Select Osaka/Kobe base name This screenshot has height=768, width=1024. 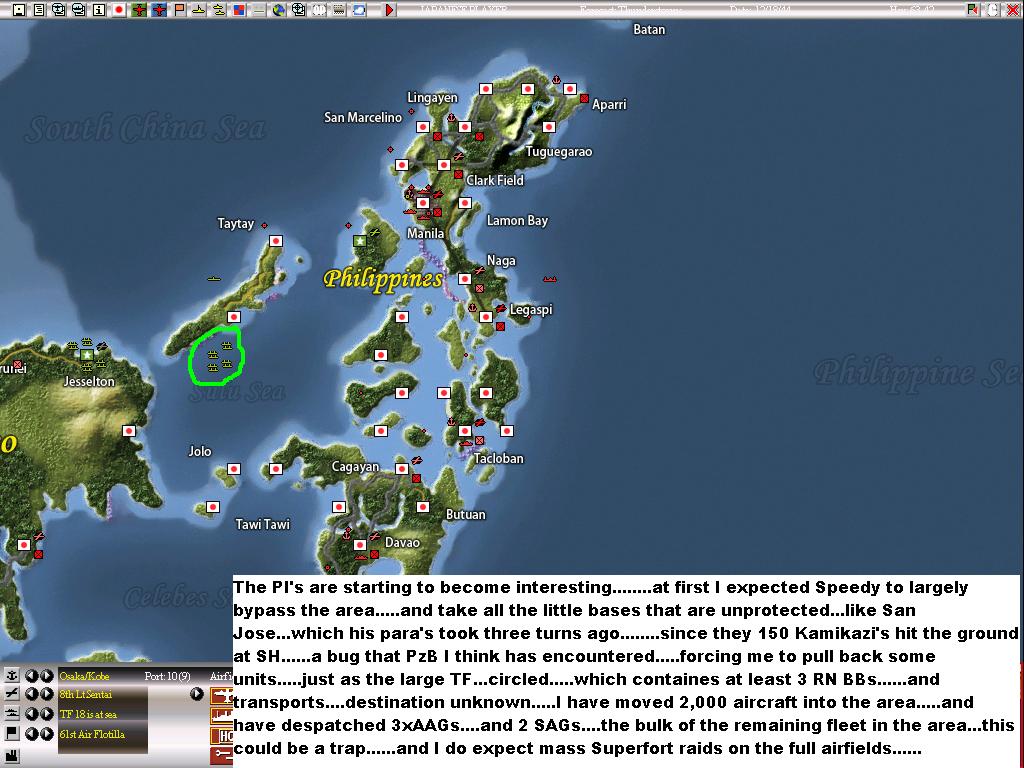click(84, 676)
